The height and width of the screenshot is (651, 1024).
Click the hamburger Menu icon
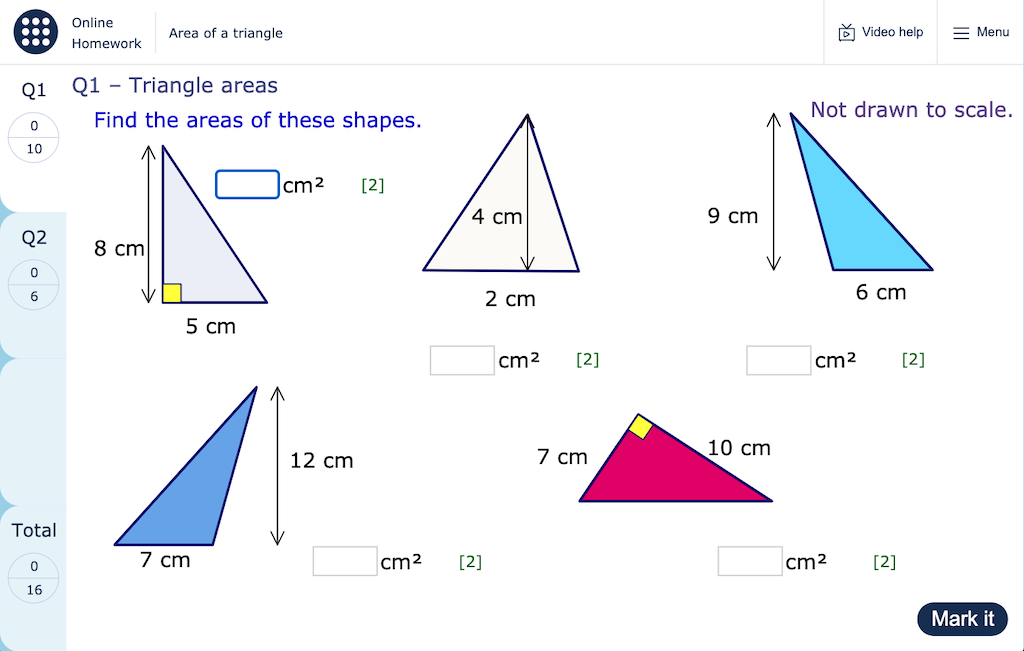point(961,33)
